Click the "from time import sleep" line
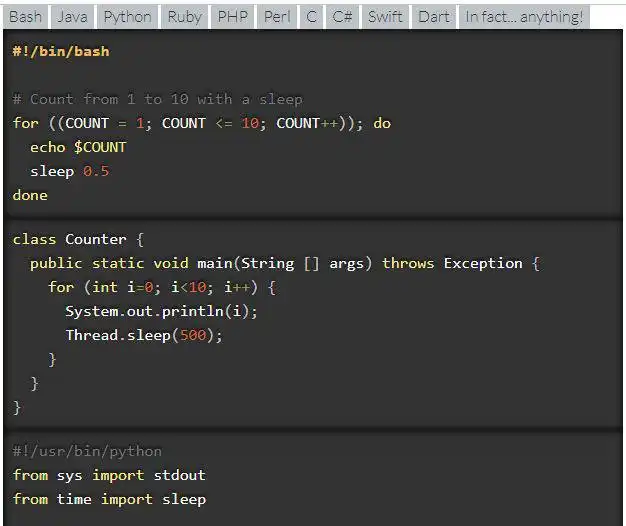 tap(109, 499)
